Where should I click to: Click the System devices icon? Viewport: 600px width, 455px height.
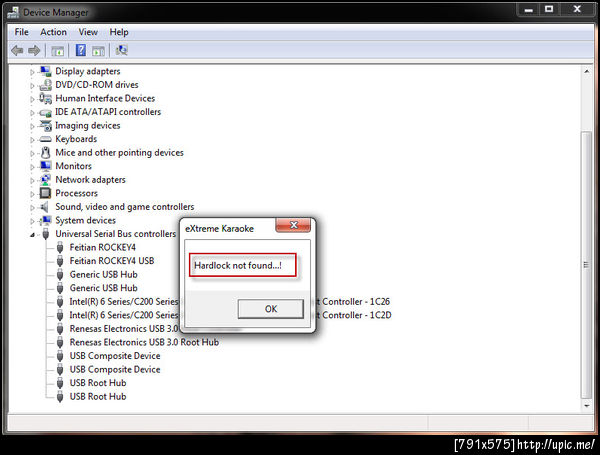(x=46, y=220)
